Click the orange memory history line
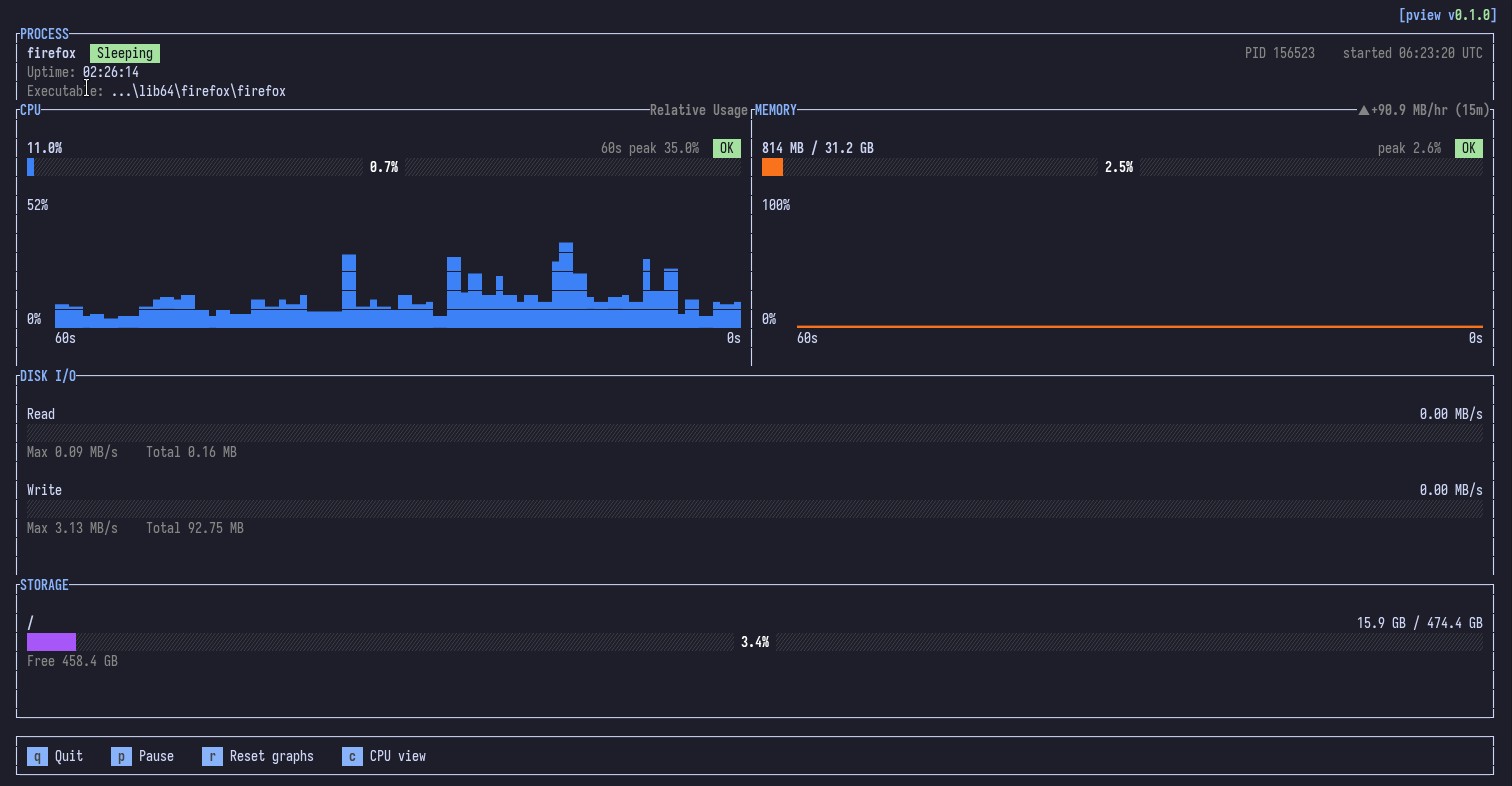Screen dimensions: 1512x786 [1140, 326]
